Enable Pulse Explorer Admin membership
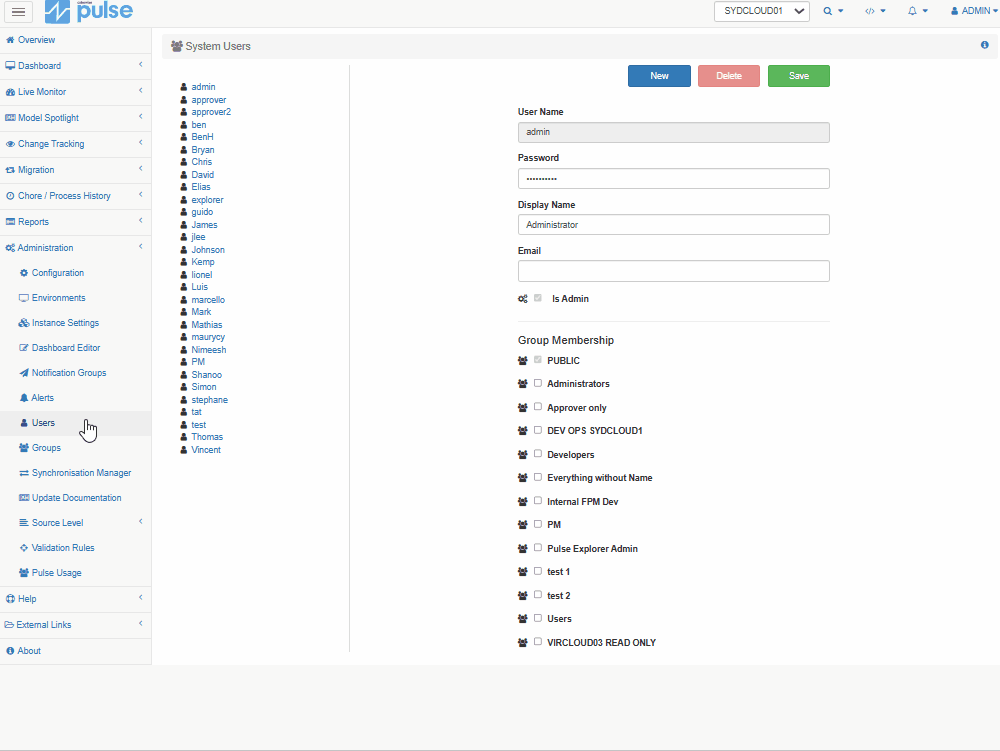This screenshot has width=1000, height=751. pos(538,548)
